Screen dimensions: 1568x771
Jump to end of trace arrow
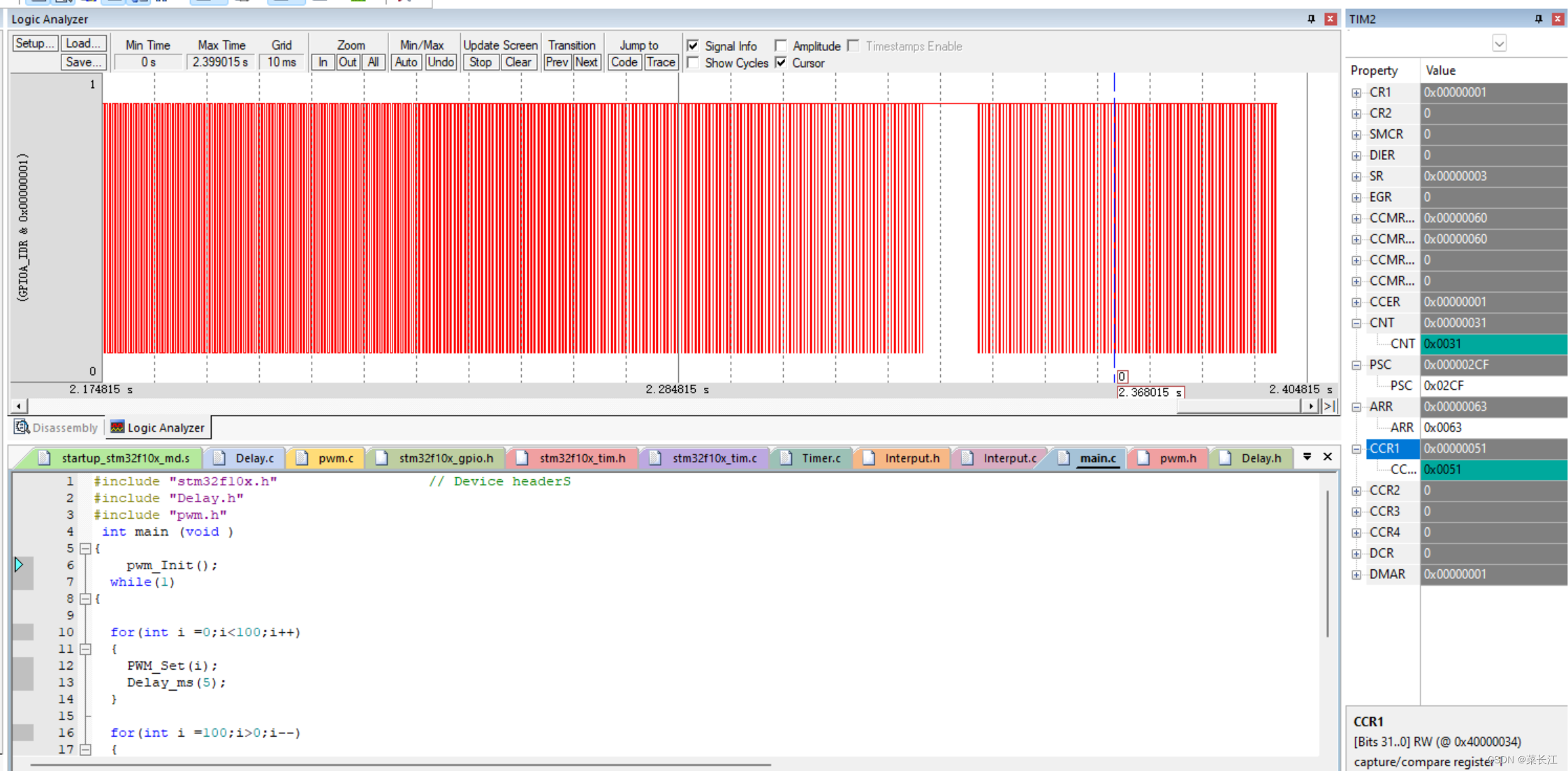point(1330,406)
